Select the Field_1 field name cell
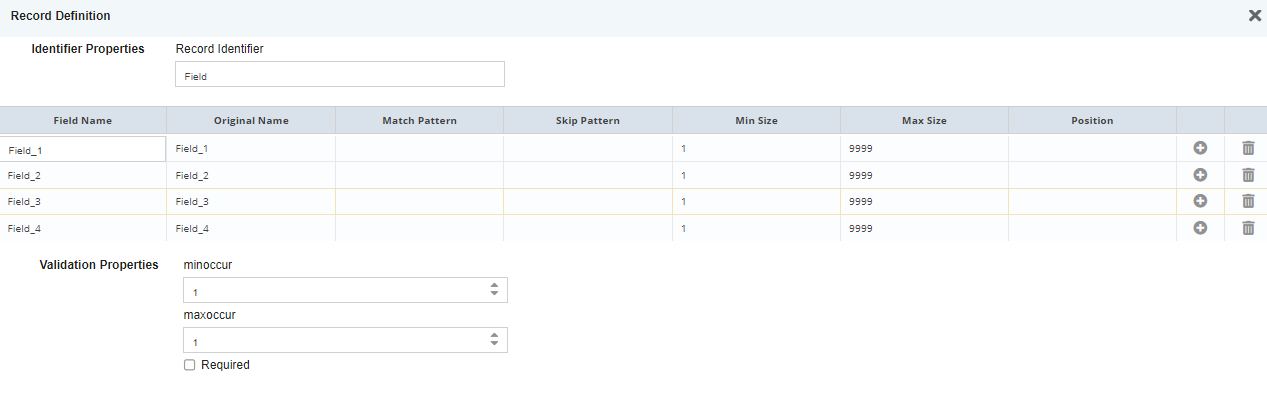Image resolution: width=1267 pixels, height=409 pixels. click(x=83, y=149)
